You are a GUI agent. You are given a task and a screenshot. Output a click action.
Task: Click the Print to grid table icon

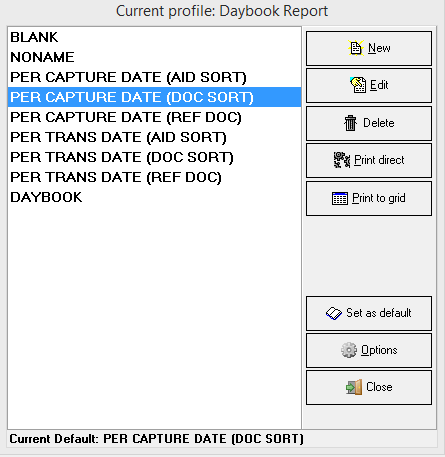click(340, 198)
